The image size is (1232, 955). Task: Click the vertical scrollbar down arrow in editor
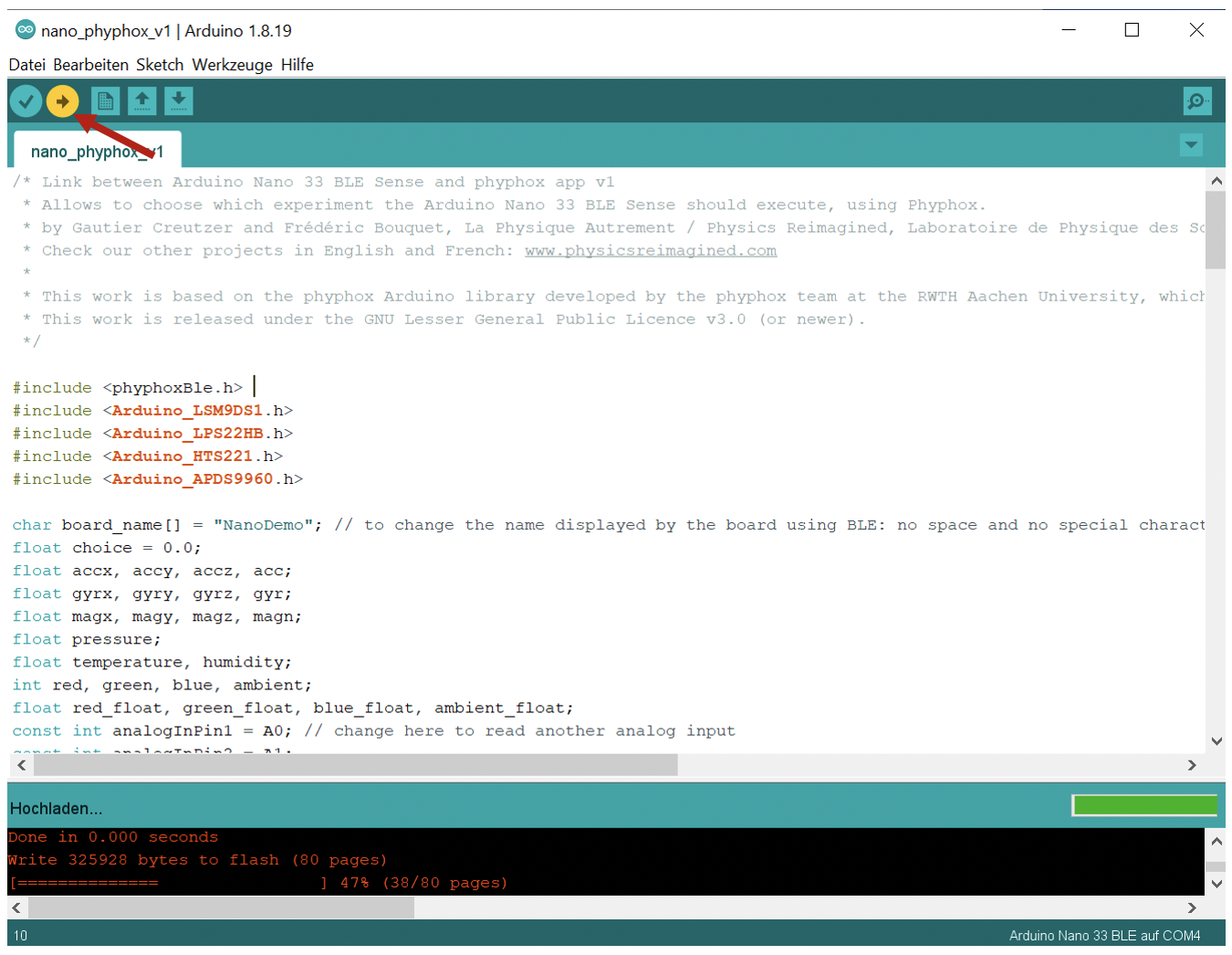point(1216,741)
